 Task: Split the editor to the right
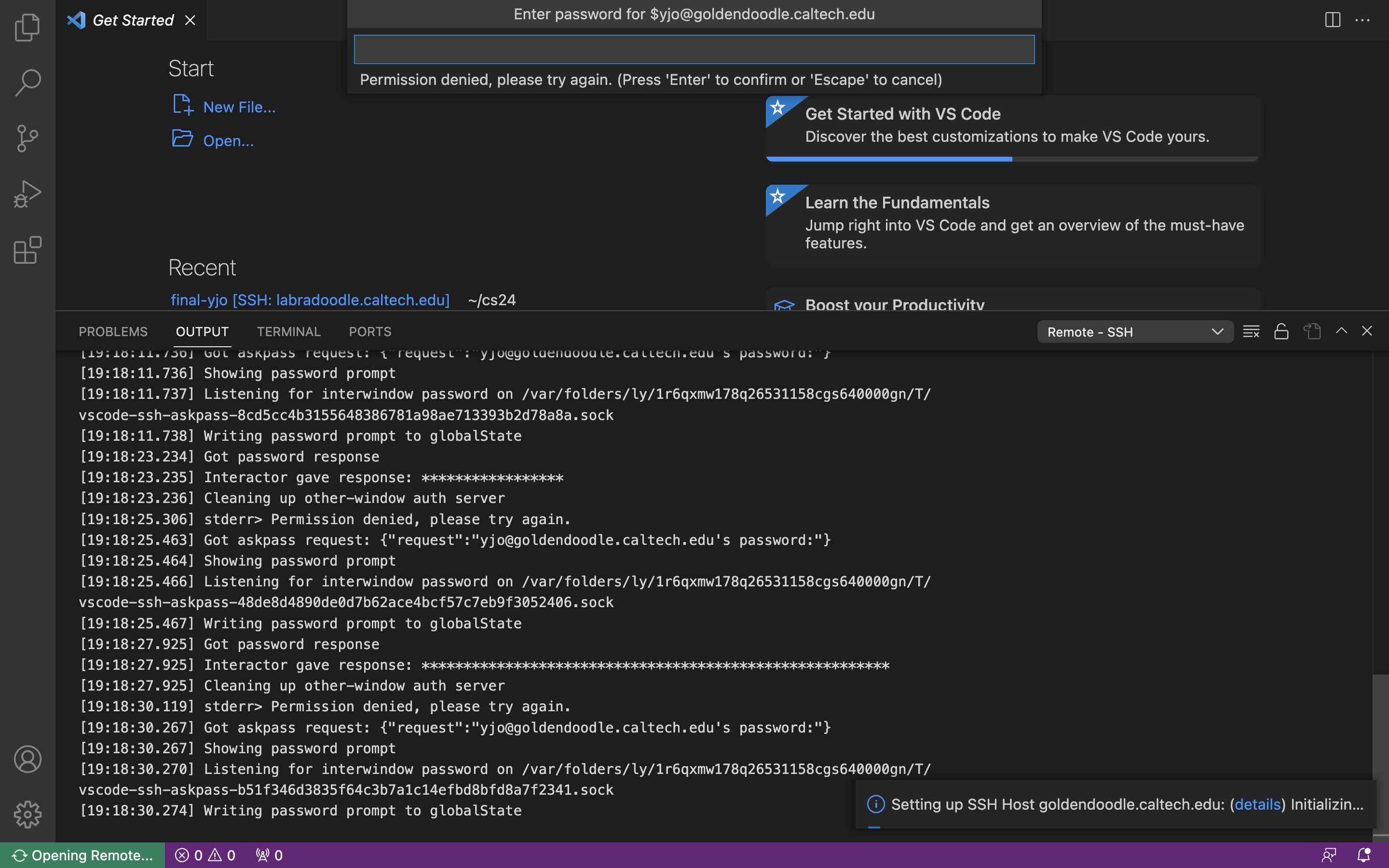tap(1332, 20)
